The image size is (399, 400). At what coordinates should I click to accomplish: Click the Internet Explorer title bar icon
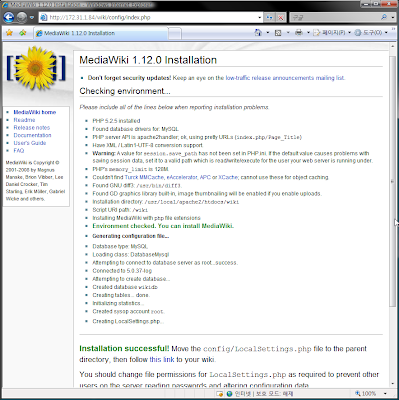[5, 5]
